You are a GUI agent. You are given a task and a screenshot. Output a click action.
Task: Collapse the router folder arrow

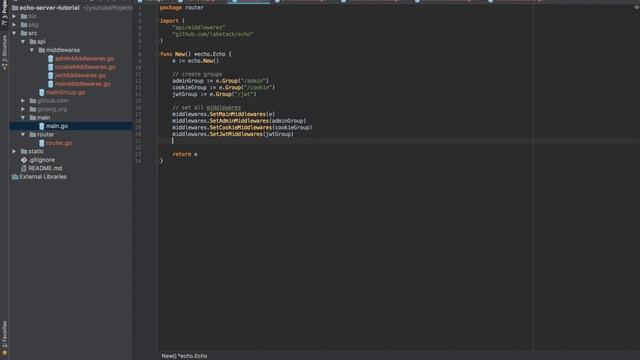coord(23,134)
